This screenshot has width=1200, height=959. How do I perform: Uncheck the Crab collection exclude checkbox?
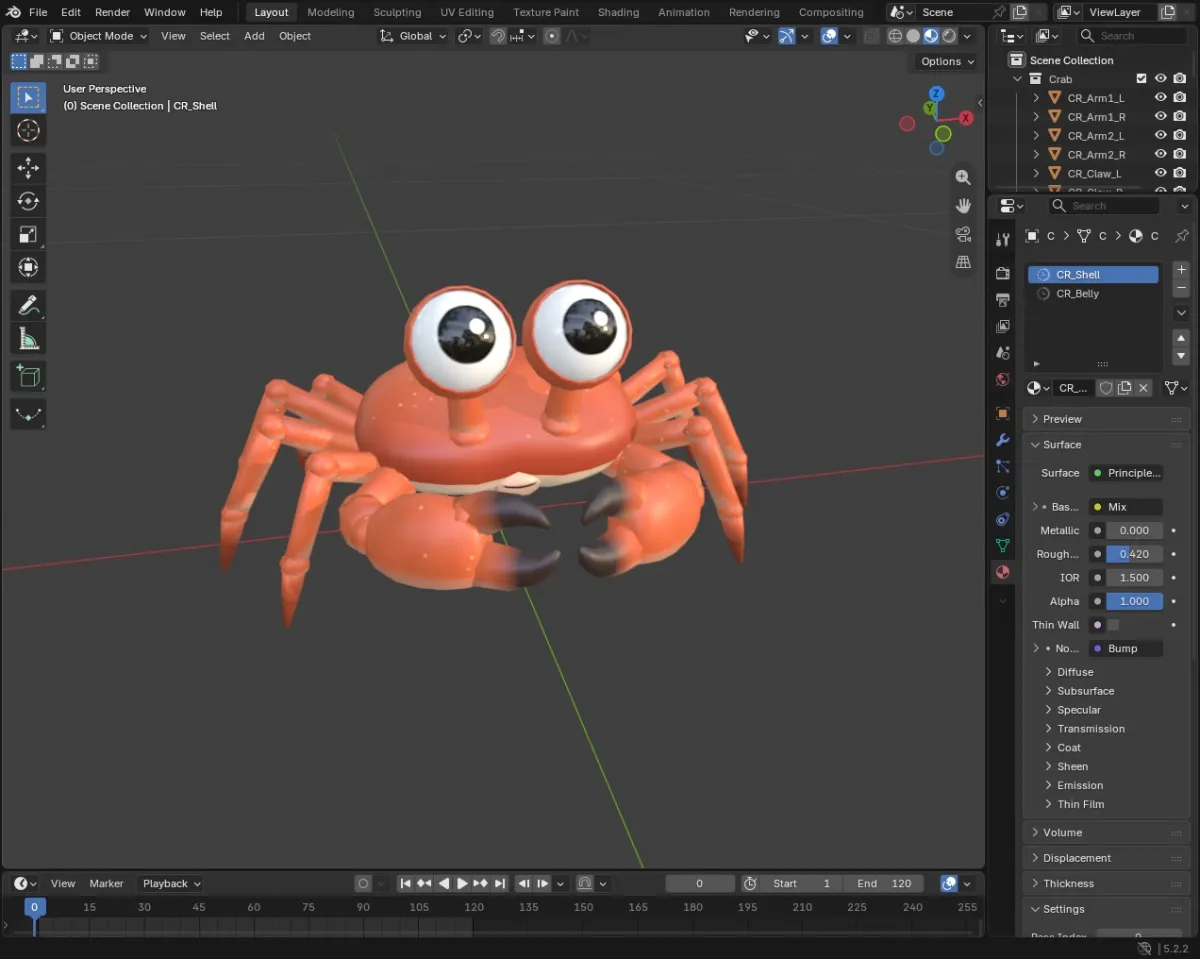pyautogui.click(x=1141, y=79)
